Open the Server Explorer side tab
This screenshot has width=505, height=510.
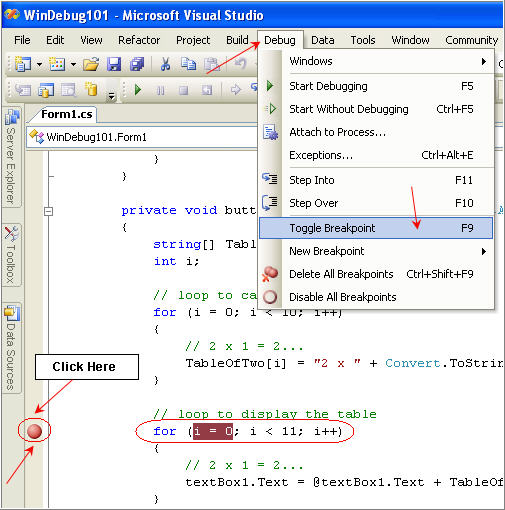click(x=11, y=157)
